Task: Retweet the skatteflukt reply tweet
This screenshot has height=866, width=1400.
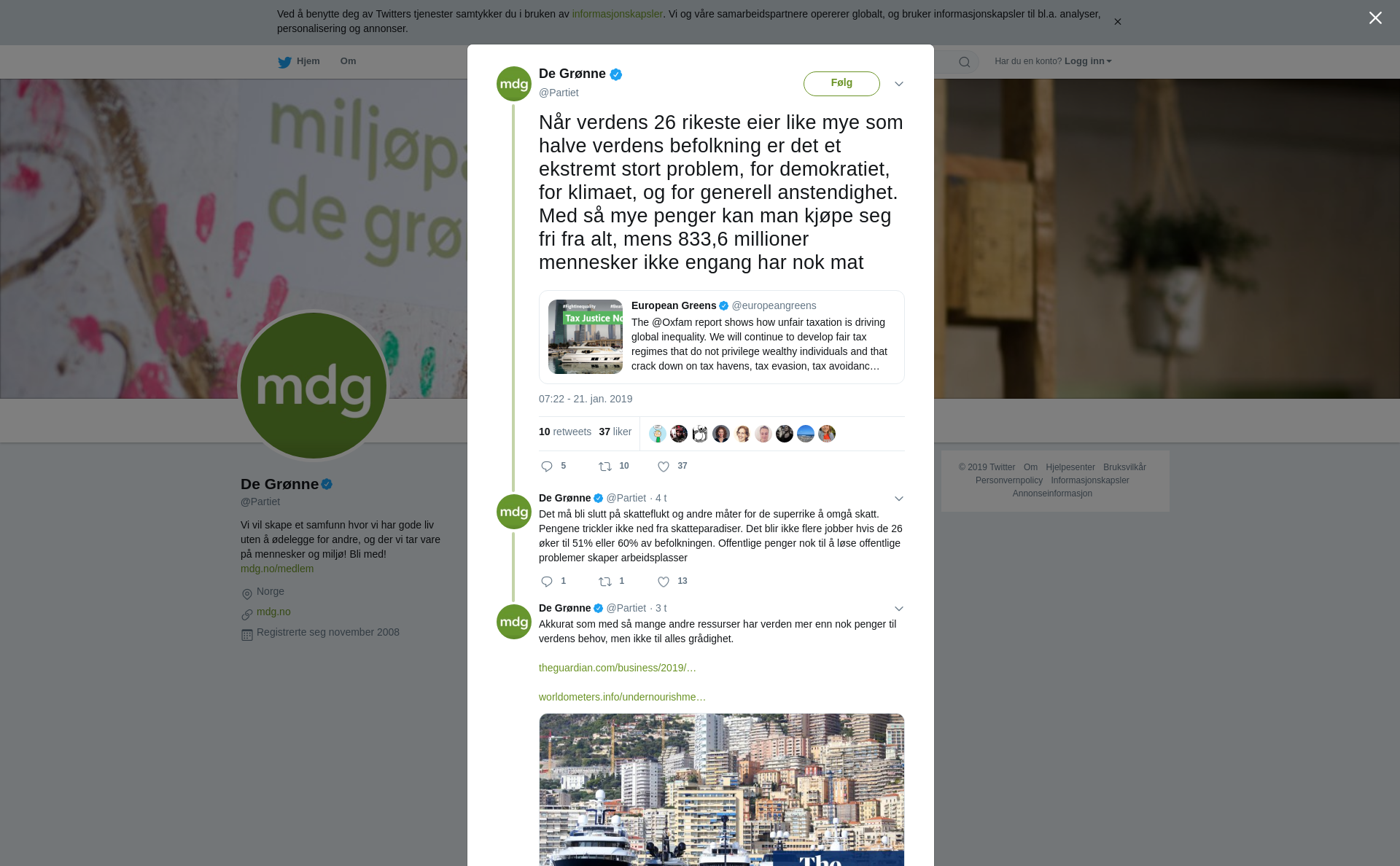Action: (x=605, y=582)
